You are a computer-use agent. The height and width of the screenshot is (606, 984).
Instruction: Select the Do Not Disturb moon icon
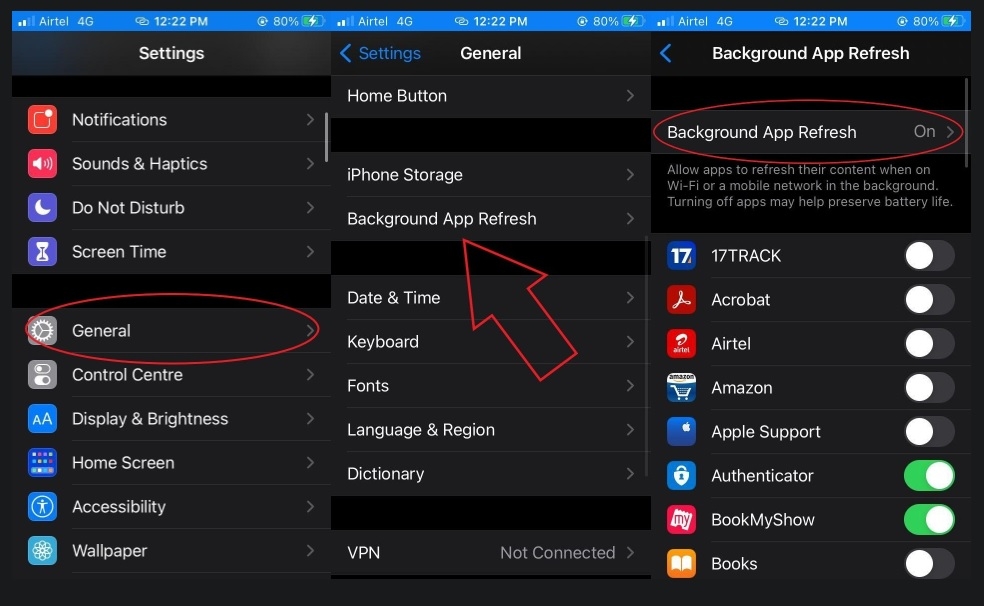coord(41,208)
